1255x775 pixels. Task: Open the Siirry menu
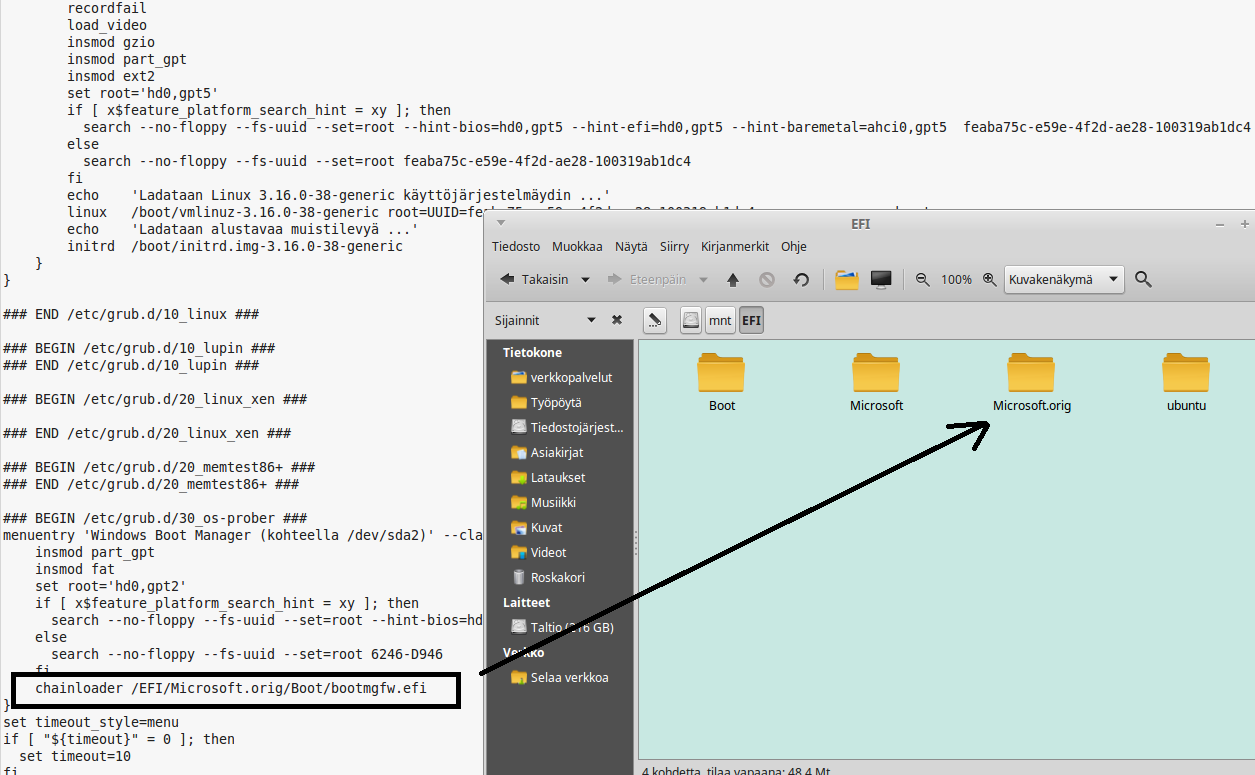point(675,246)
